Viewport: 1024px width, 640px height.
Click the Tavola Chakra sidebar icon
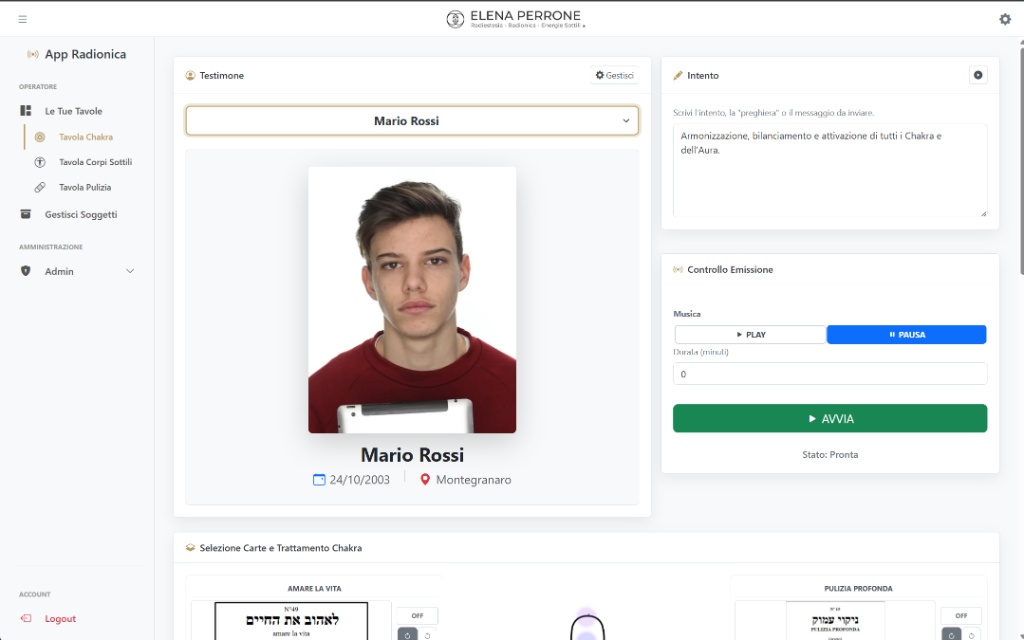pyautogui.click(x=40, y=137)
